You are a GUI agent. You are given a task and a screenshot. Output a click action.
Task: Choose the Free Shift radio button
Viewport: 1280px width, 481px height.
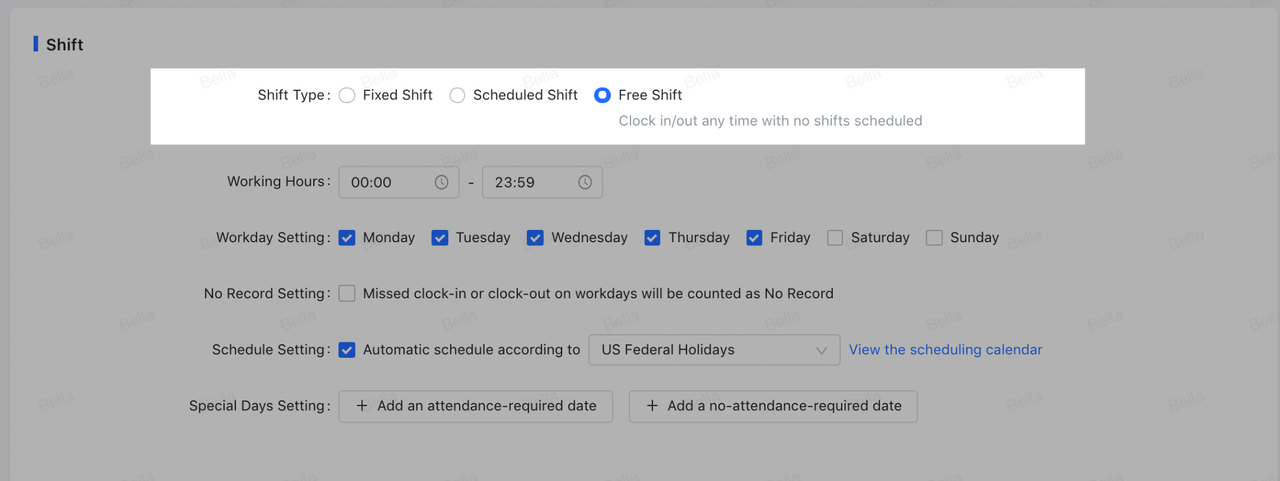click(x=602, y=95)
